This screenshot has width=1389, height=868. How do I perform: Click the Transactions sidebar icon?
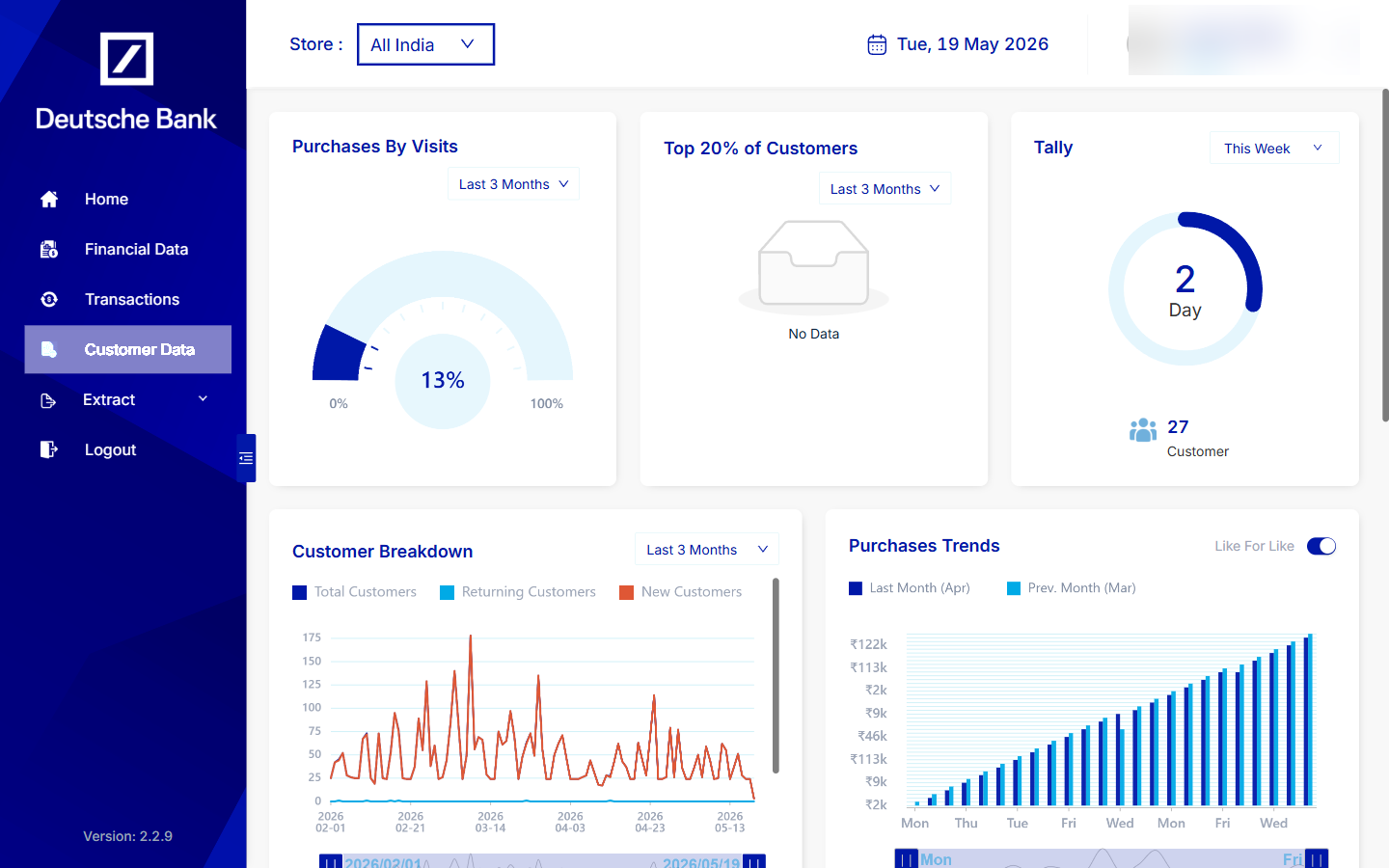click(49, 299)
